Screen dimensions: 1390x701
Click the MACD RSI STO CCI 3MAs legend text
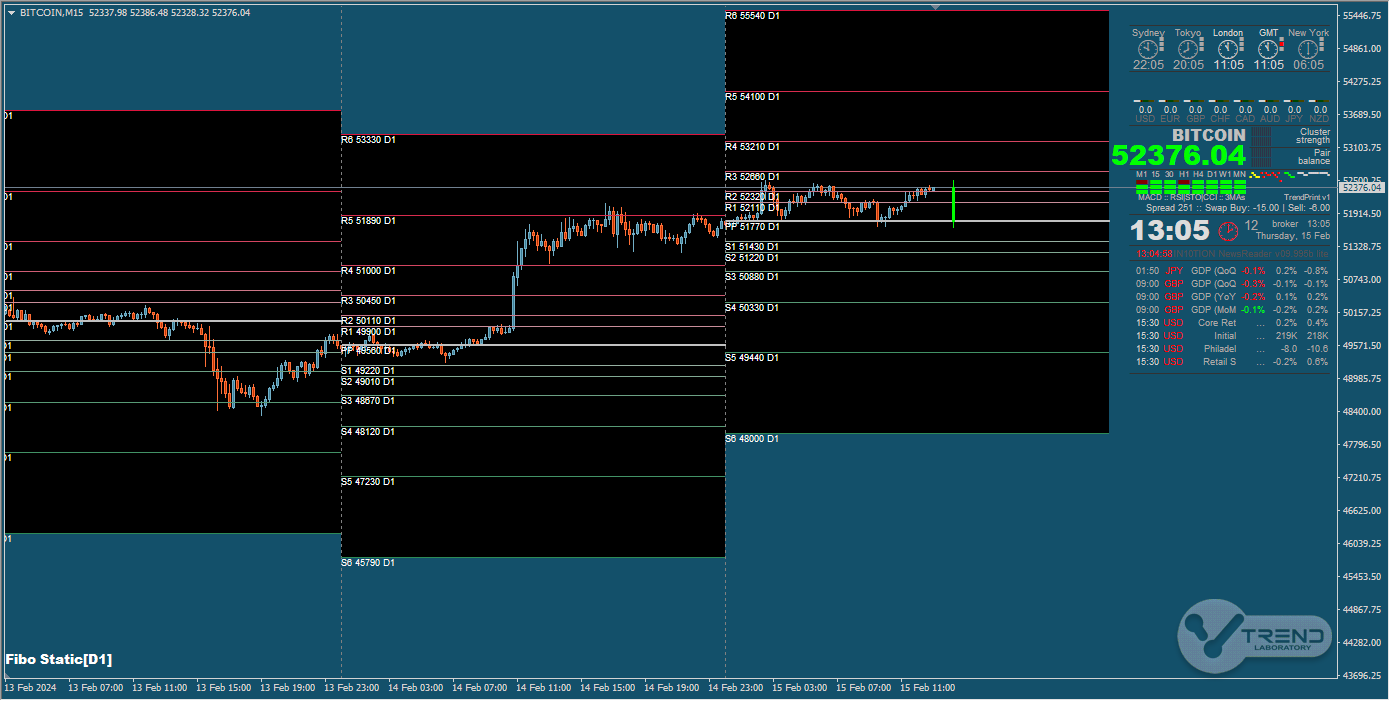pyautogui.click(x=1191, y=197)
